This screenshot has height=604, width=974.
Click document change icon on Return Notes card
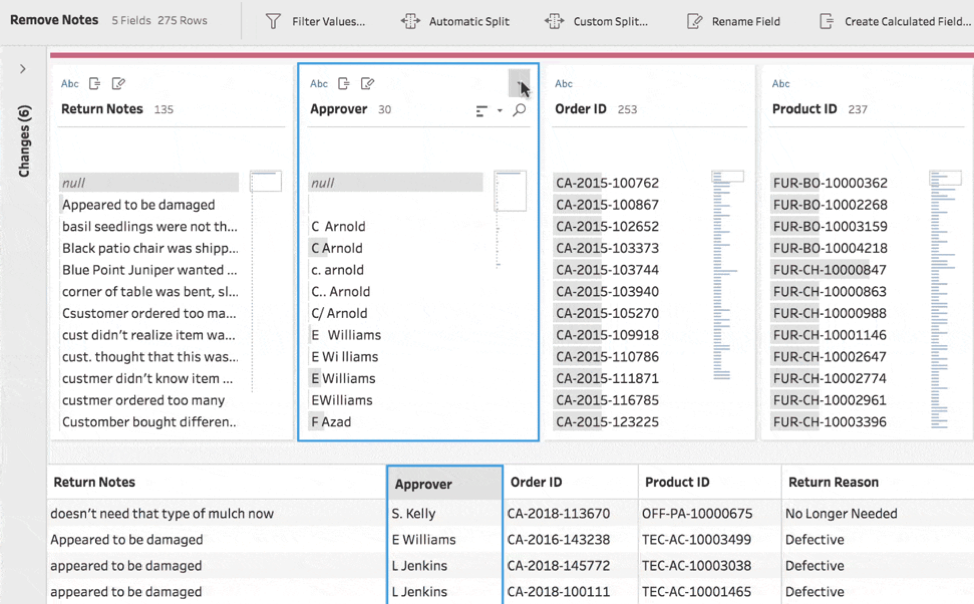click(x=94, y=83)
